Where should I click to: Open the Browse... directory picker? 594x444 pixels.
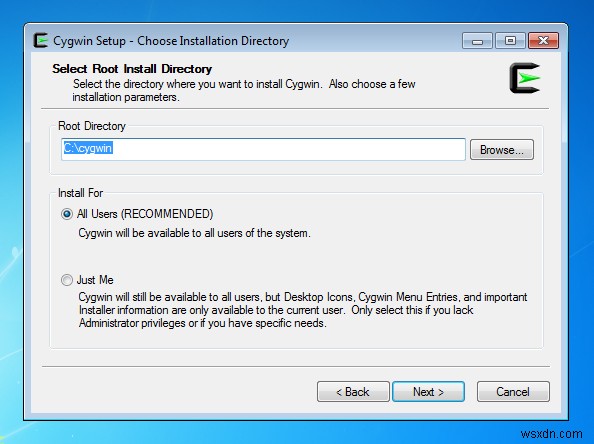502,150
